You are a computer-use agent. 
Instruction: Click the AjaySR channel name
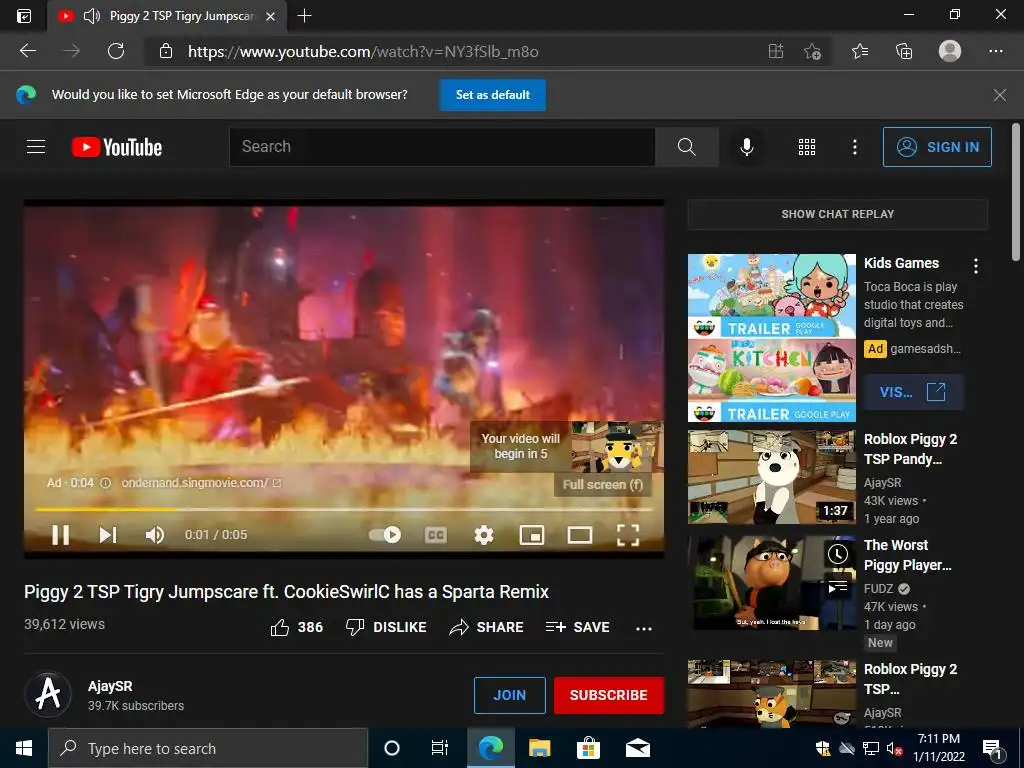coord(110,686)
